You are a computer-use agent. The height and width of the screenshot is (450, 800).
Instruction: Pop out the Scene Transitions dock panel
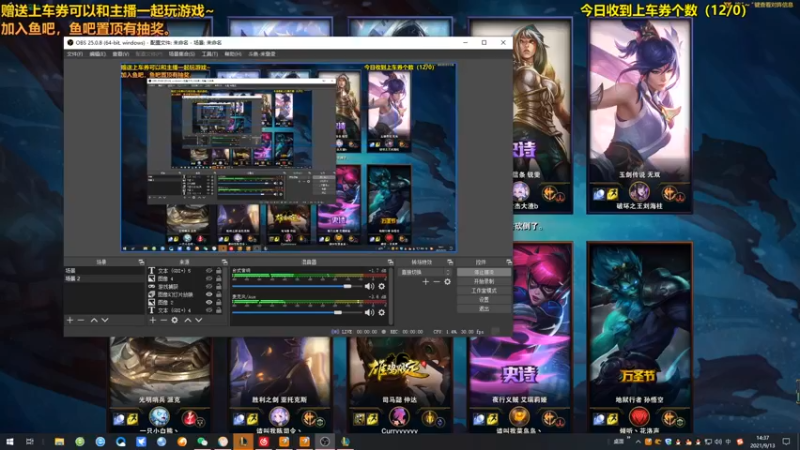pyautogui.click(x=450, y=262)
